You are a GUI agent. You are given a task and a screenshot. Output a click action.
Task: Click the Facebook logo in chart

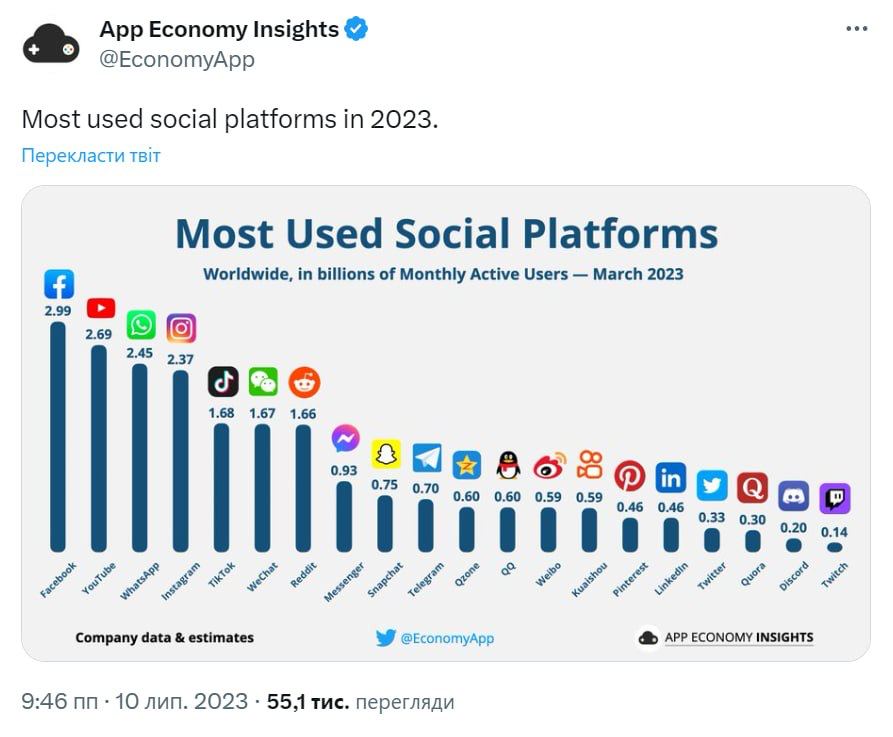[59, 285]
